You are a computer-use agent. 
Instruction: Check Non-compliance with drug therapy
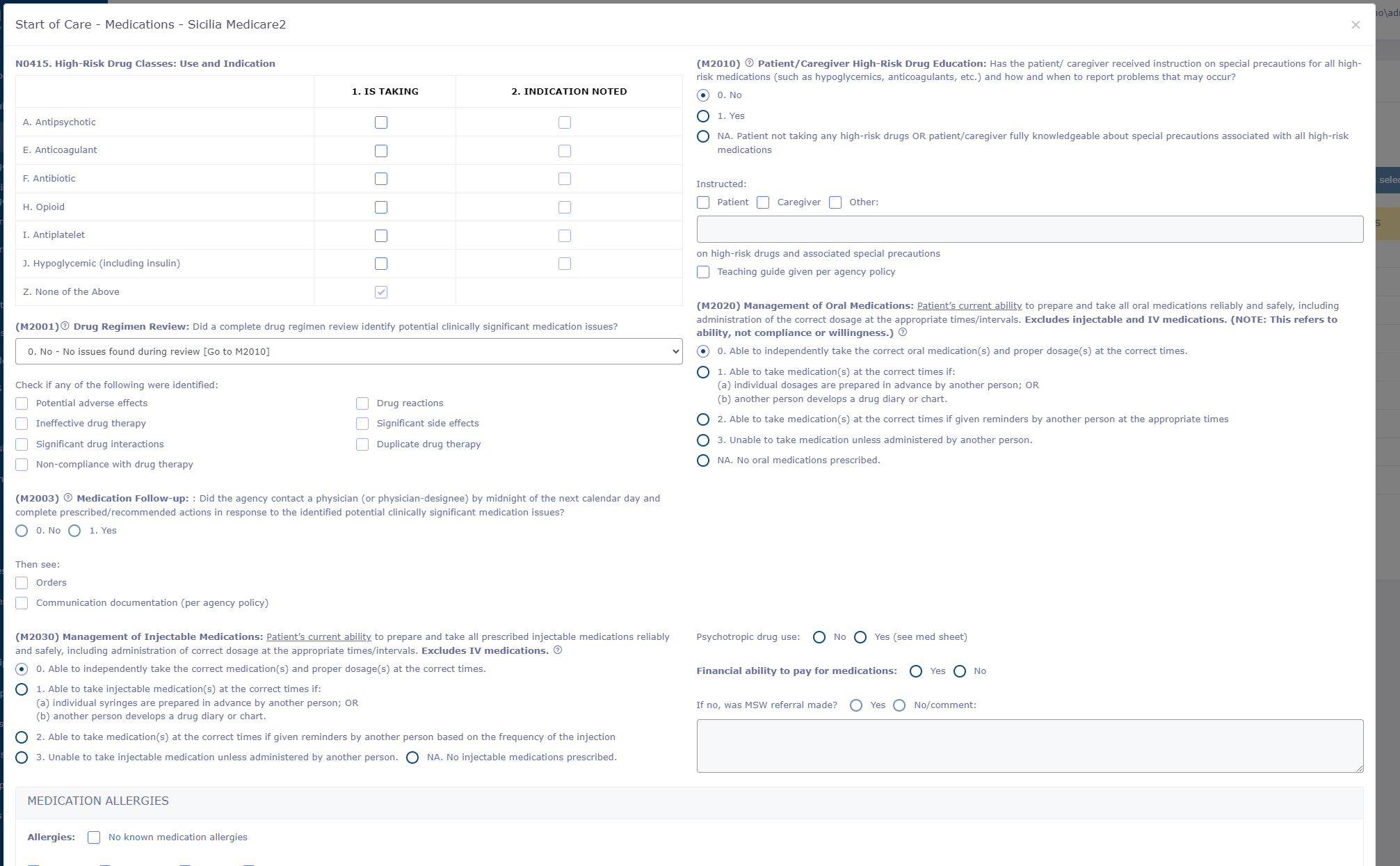pos(22,465)
